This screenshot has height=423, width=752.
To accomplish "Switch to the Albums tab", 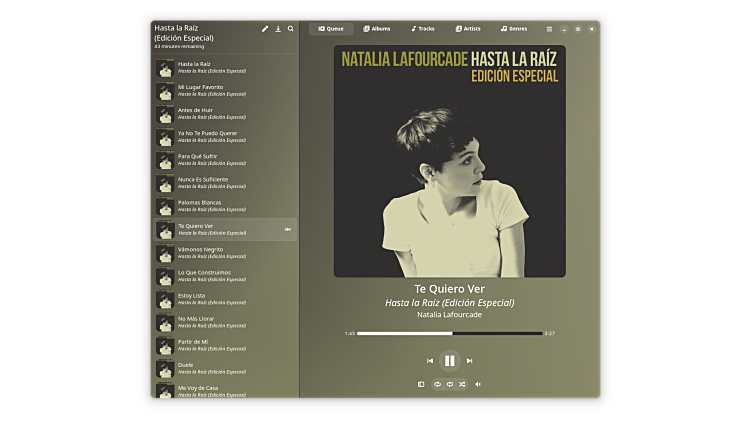I will pyautogui.click(x=376, y=29).
